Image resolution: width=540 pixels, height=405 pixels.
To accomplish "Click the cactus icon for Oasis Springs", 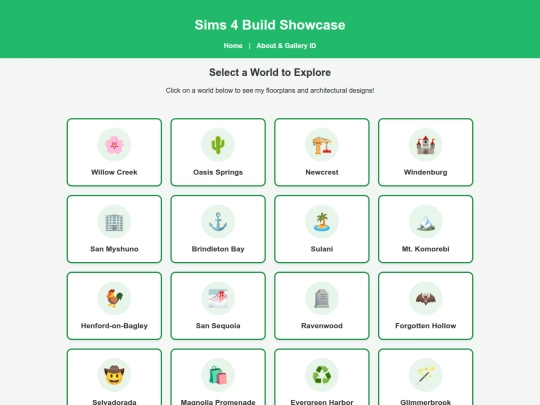I will tap(218, 145).
